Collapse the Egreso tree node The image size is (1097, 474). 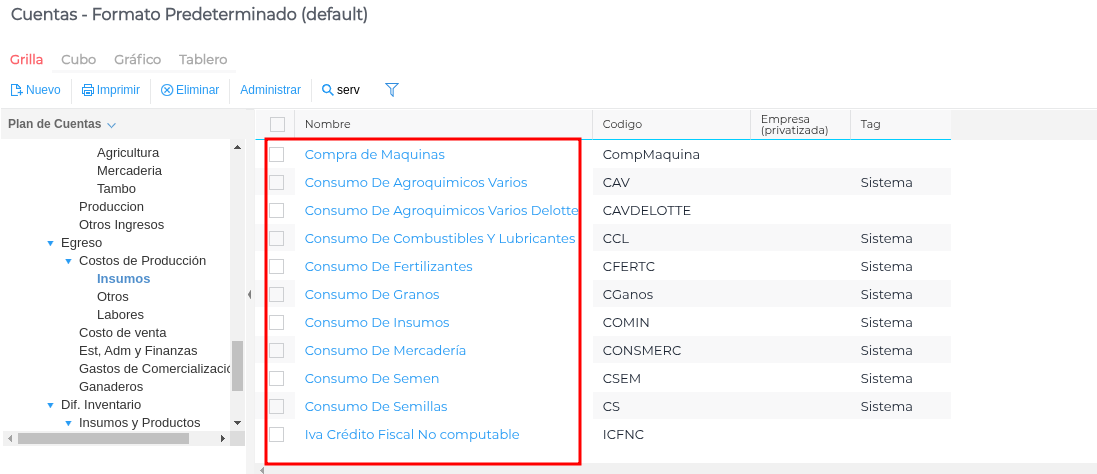click(51, 243)
